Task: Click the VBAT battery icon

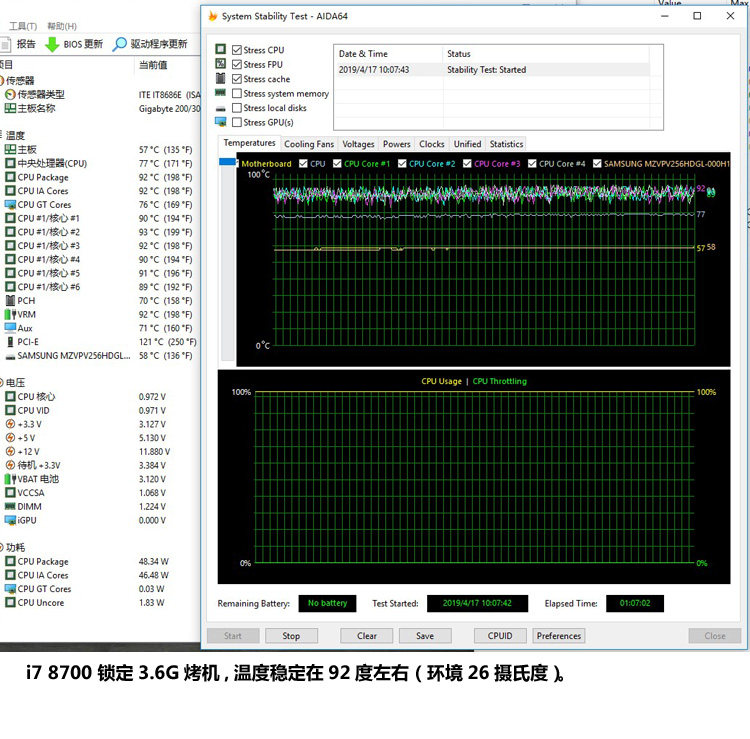Action: point(10,479)
